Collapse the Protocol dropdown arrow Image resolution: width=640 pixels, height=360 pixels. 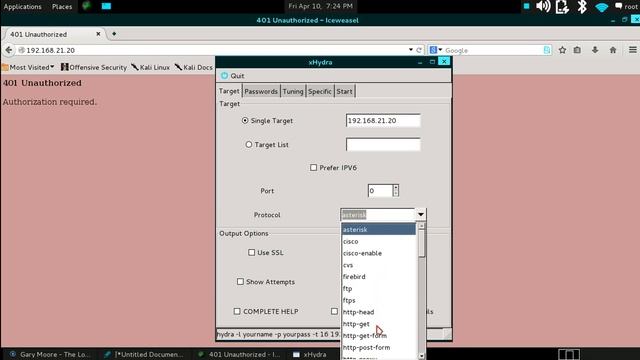(x=420, y=214)
